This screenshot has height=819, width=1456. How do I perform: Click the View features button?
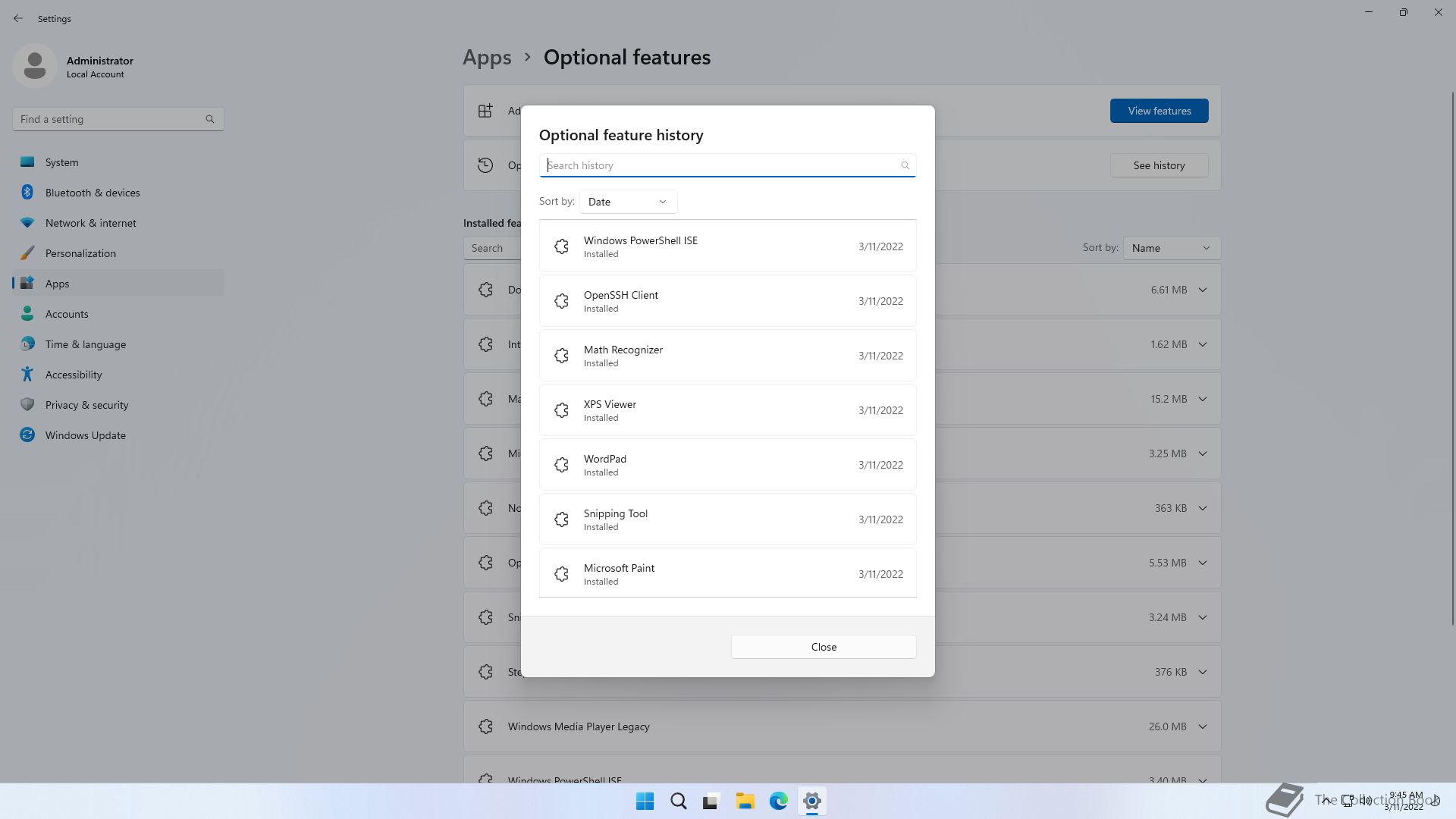click(1159, 111)
